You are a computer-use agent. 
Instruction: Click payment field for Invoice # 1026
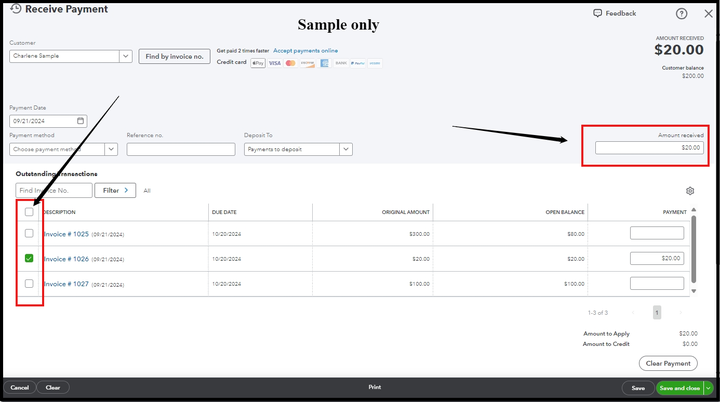pyautogui.click(x=657, y=258)
